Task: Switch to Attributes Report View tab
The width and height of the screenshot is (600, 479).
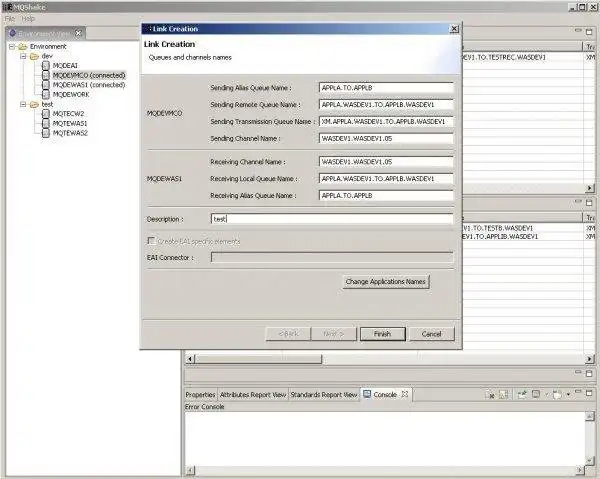Action: coord(253,394)
